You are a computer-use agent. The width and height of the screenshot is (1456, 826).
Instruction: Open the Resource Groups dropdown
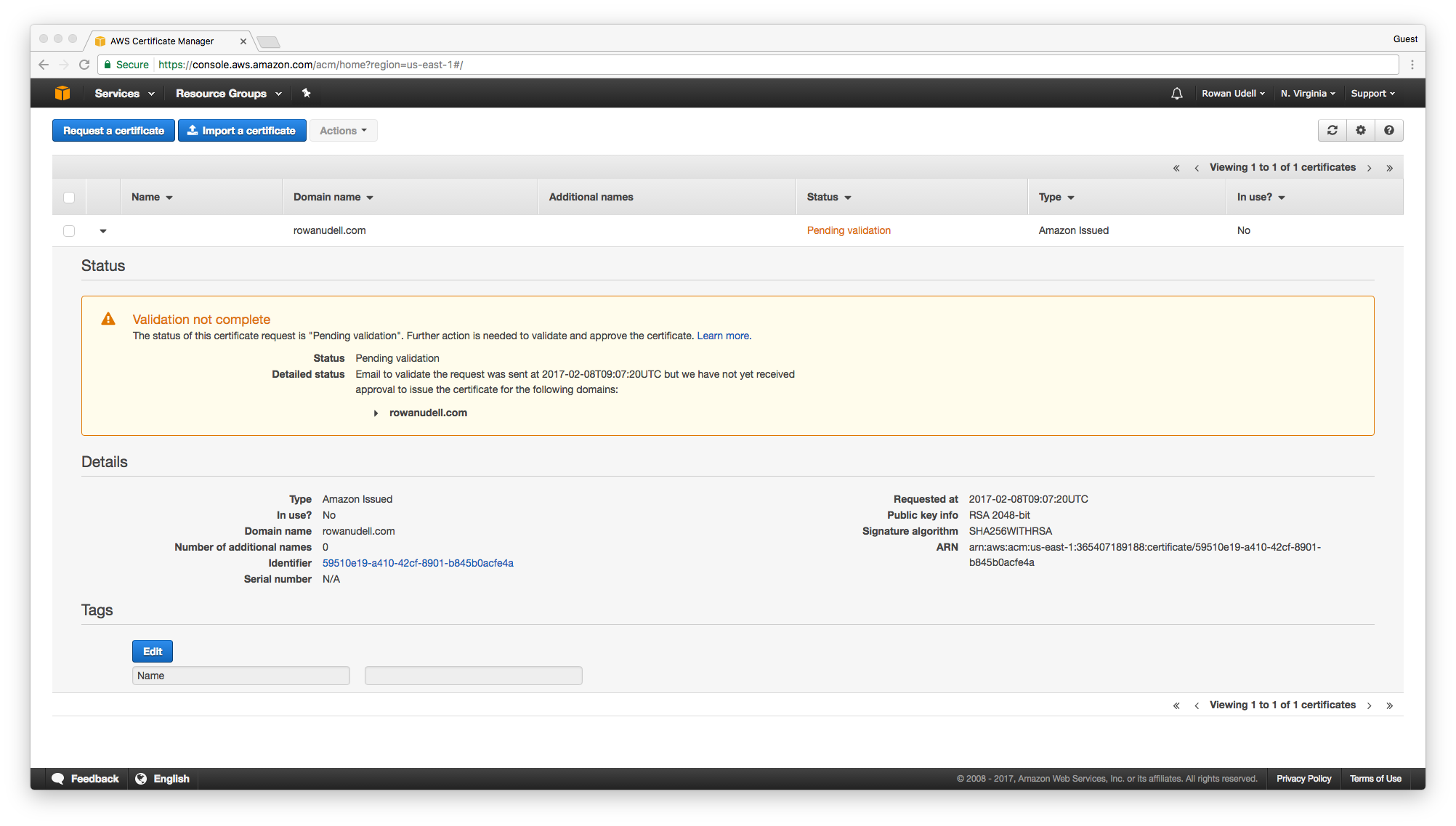[229, 93]
